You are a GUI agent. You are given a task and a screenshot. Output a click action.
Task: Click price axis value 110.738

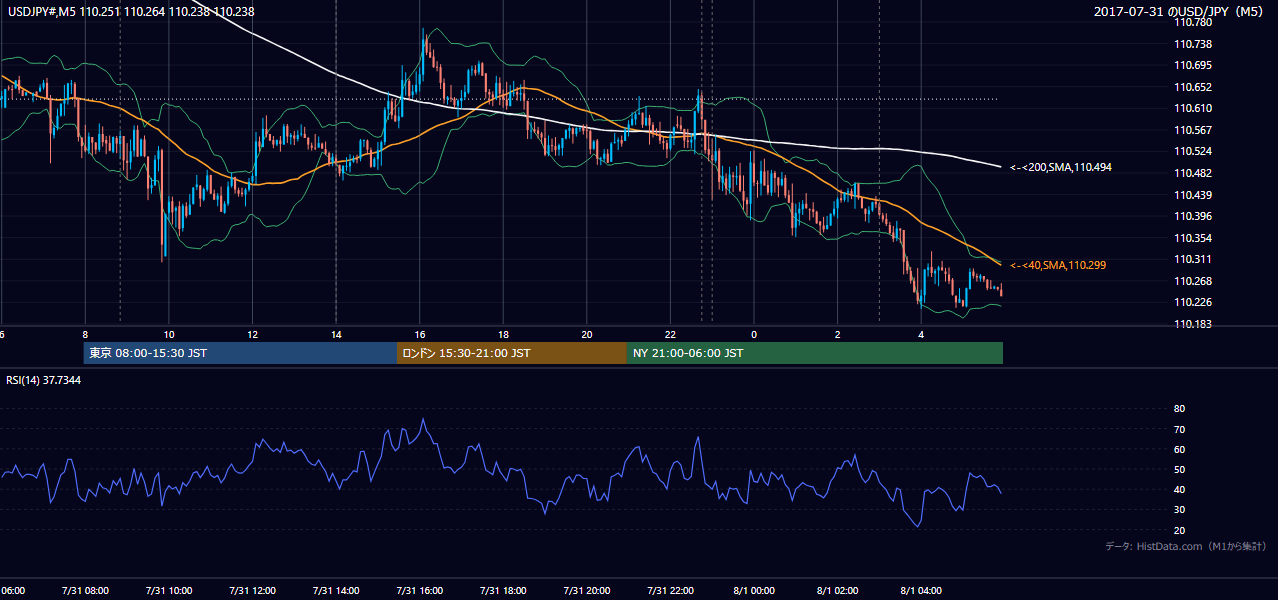point(1192,44)
